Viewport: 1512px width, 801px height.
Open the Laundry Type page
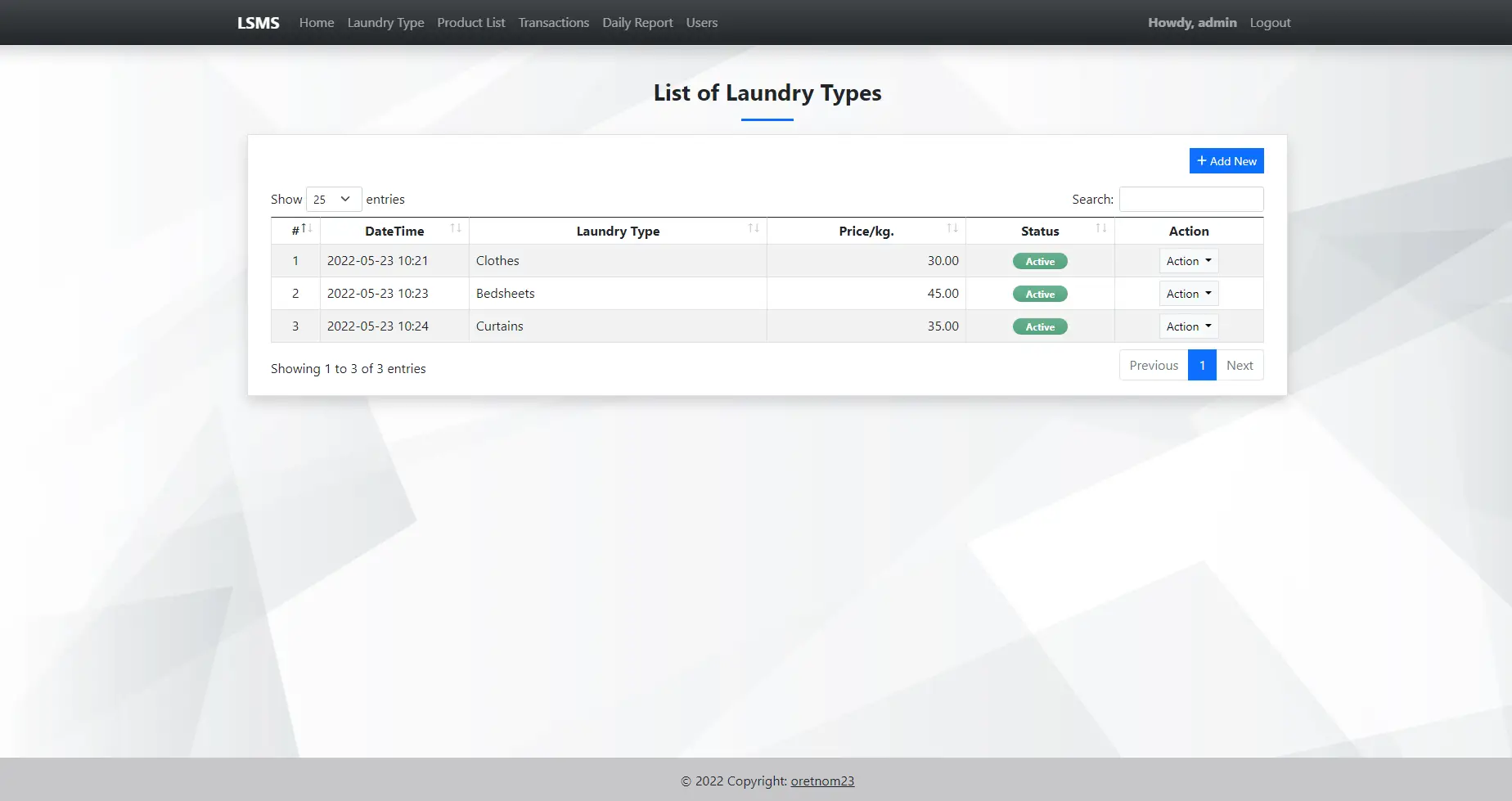click(385, 23)
